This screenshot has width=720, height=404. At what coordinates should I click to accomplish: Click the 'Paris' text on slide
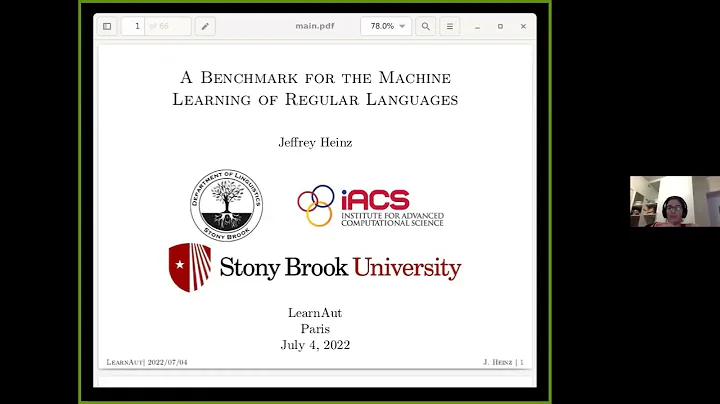click(315, 329)
